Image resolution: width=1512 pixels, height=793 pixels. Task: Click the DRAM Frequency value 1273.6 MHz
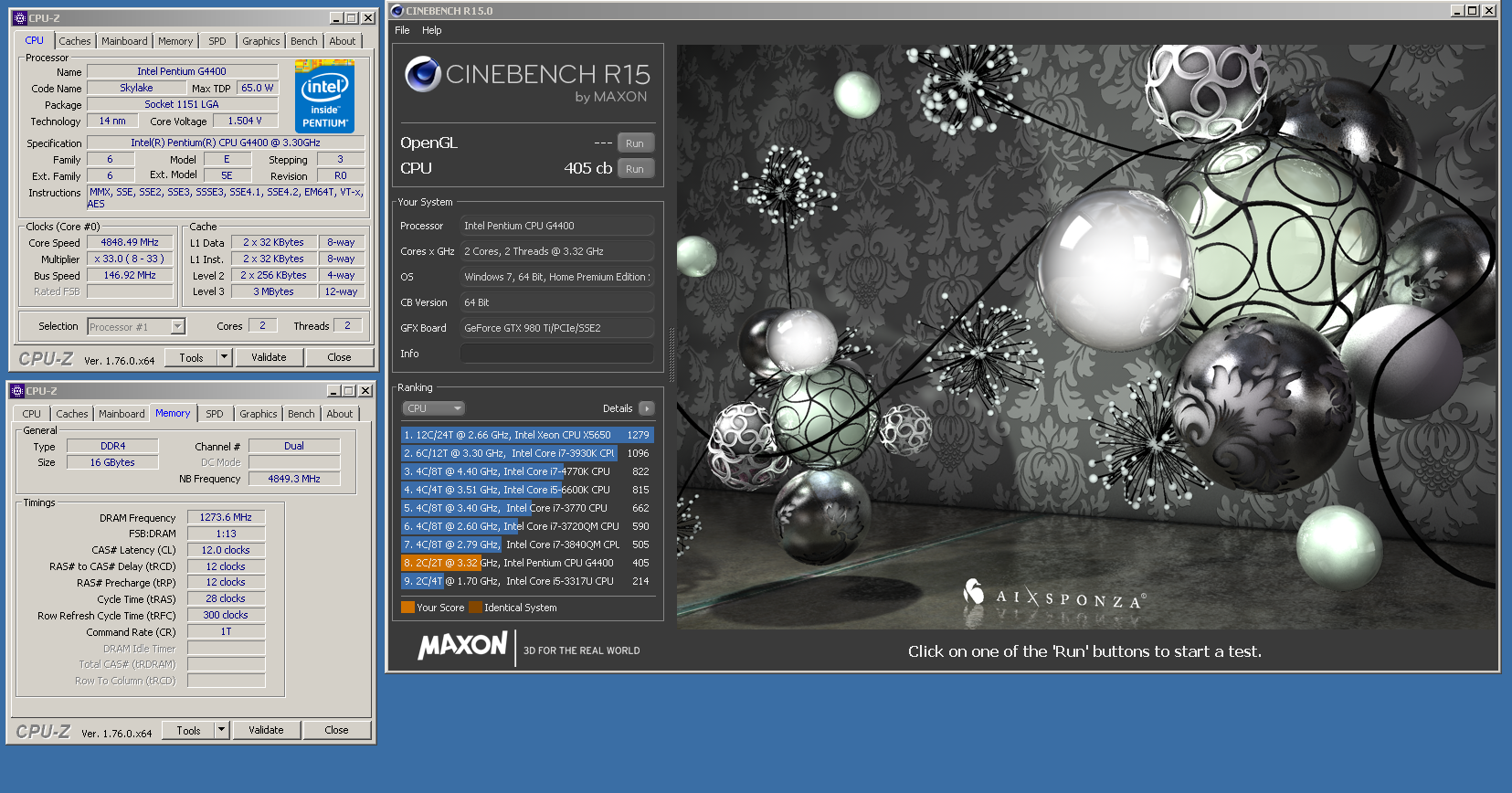coord(226,517)
